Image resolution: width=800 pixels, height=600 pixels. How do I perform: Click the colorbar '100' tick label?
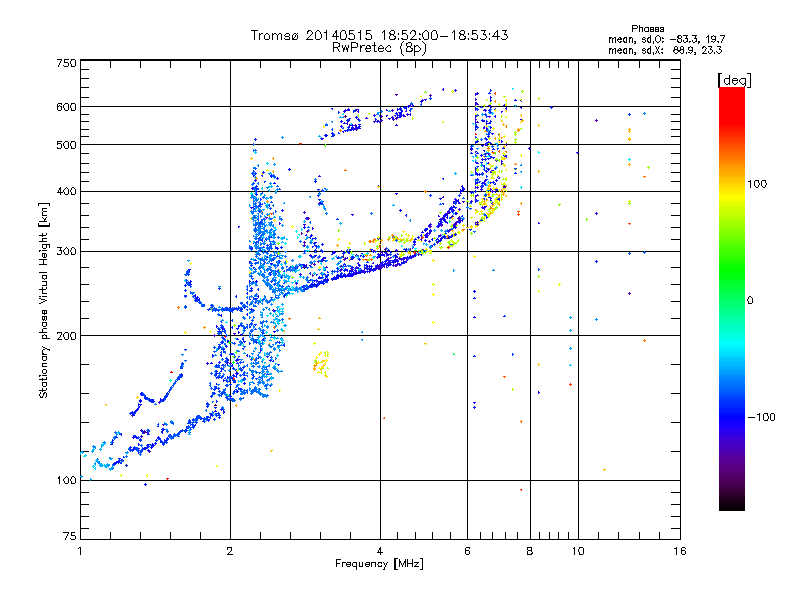757,184
